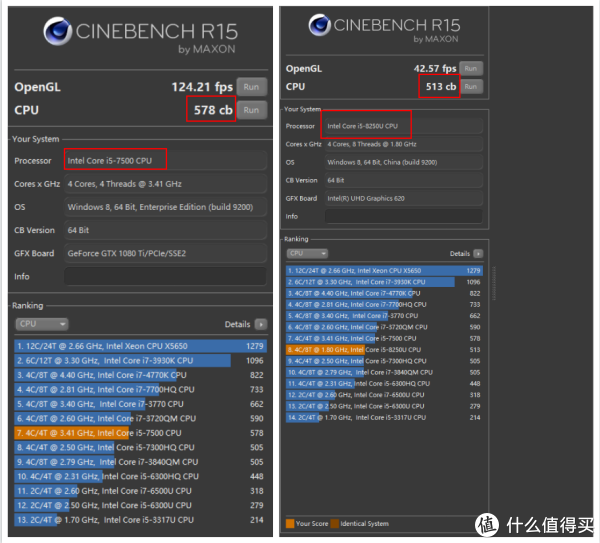Select the i7-3840QM ranking row in the left window

point(140,462)
